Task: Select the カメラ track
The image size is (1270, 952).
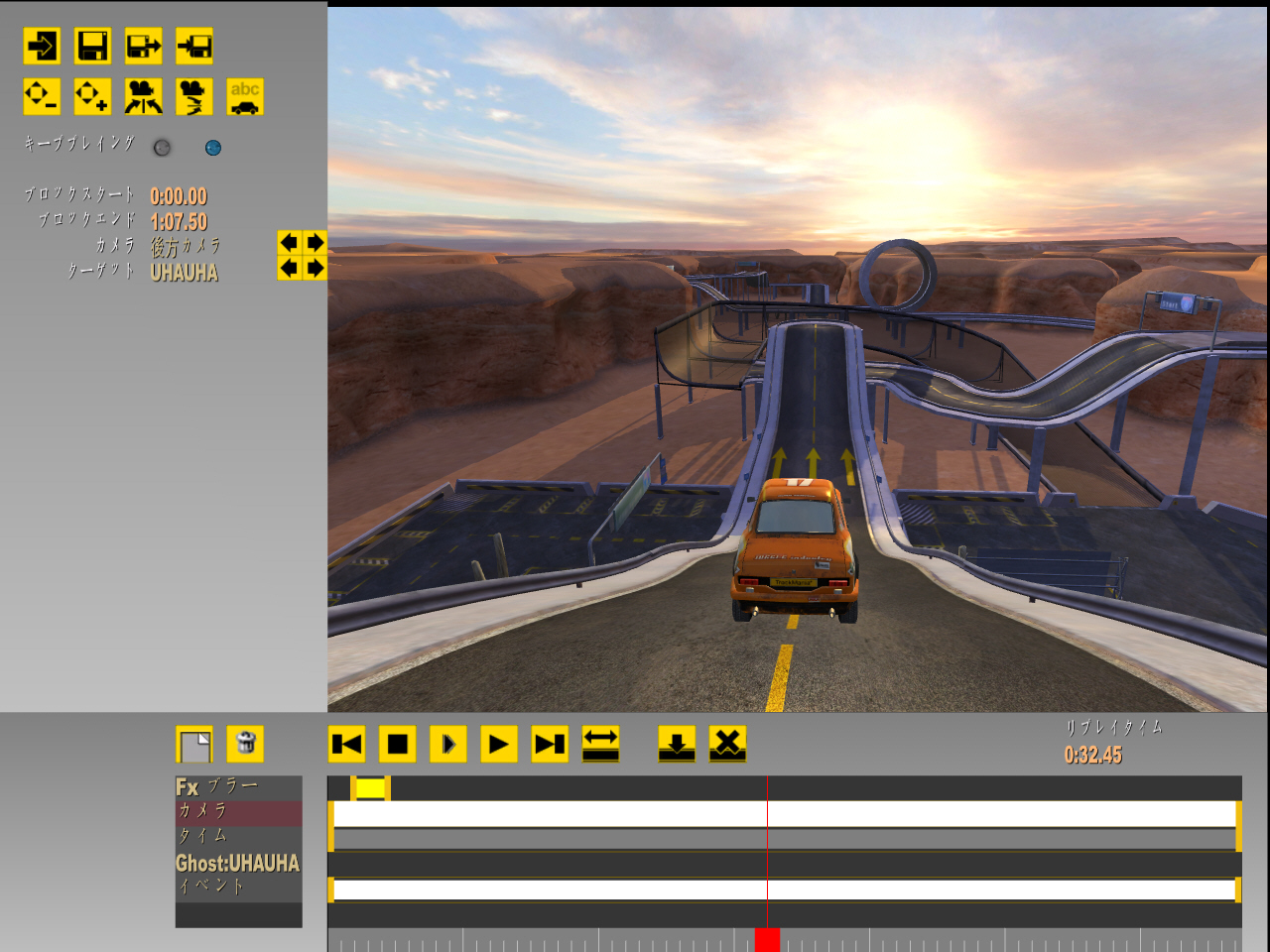Action: coord(238,813)
